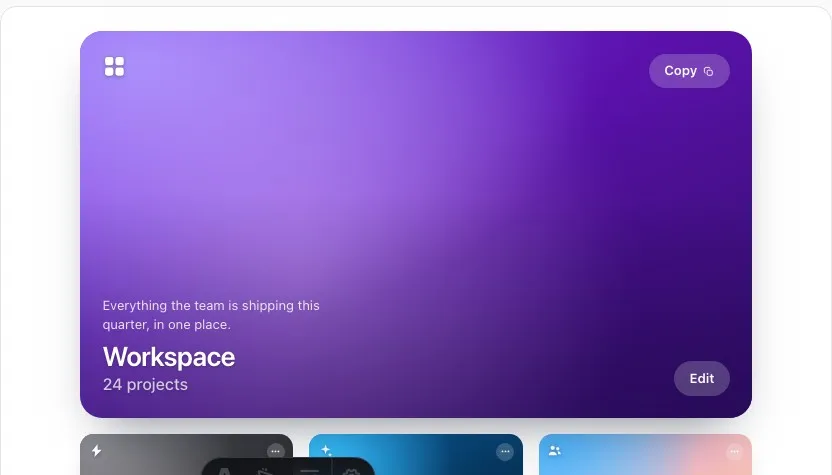The height and width of the screenshot is (475, 832).
Task: Click the people icon on pink-blue card
Action: [x=555, y=451]
